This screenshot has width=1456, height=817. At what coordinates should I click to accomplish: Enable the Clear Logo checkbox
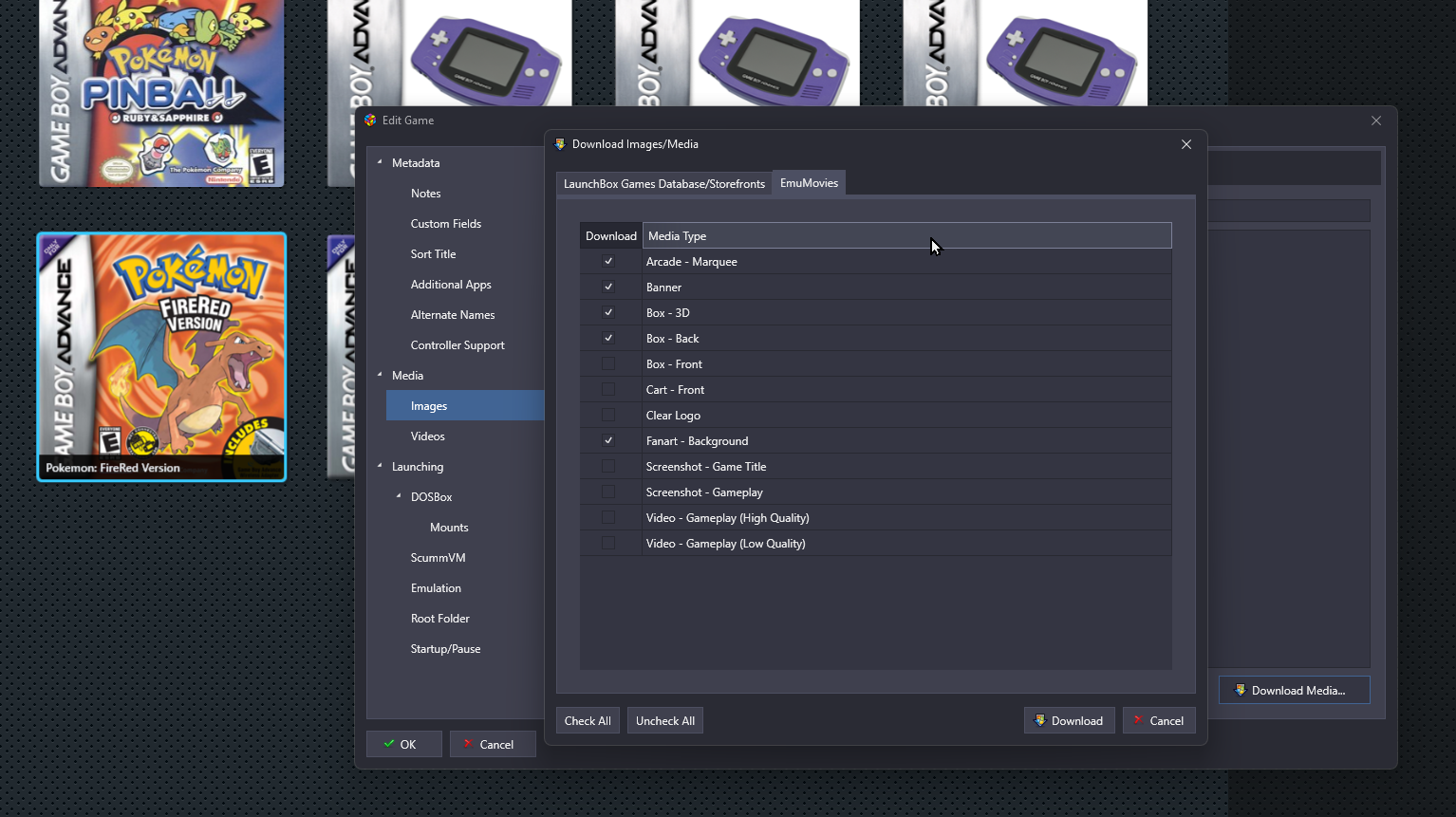(608, 415)
